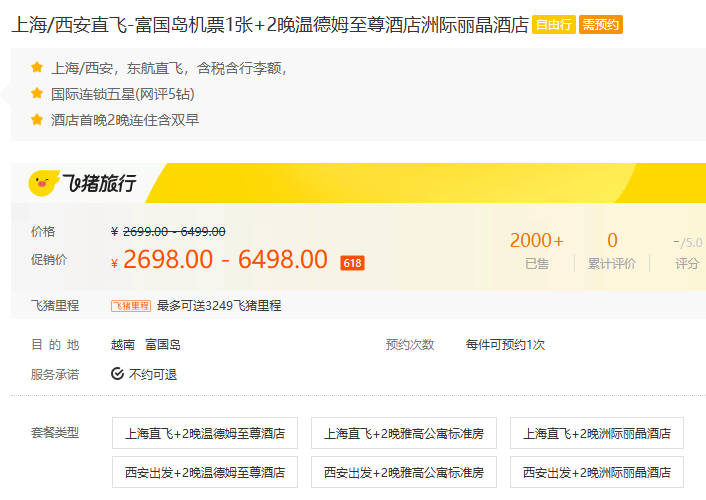Click the 飞猪里程 row label
The image size is (706, 500).
55,306
